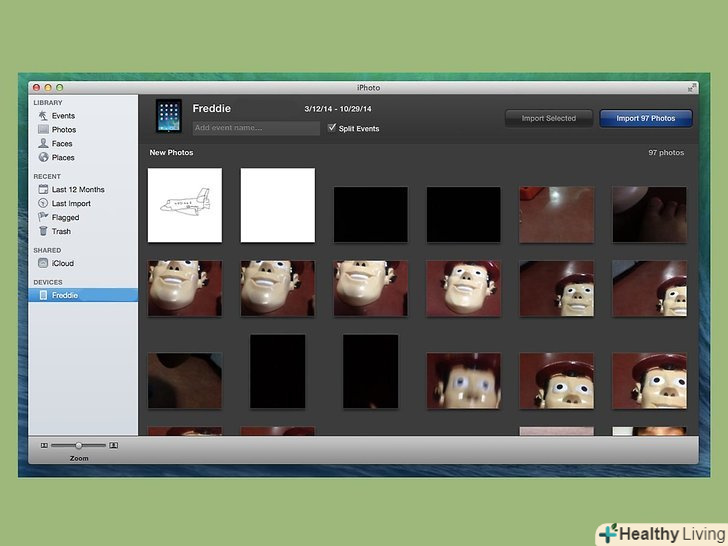Viewport: 728px width, 546px height.
Task: Select first black thumbnail in top row
Action: [x=370, y=214]
